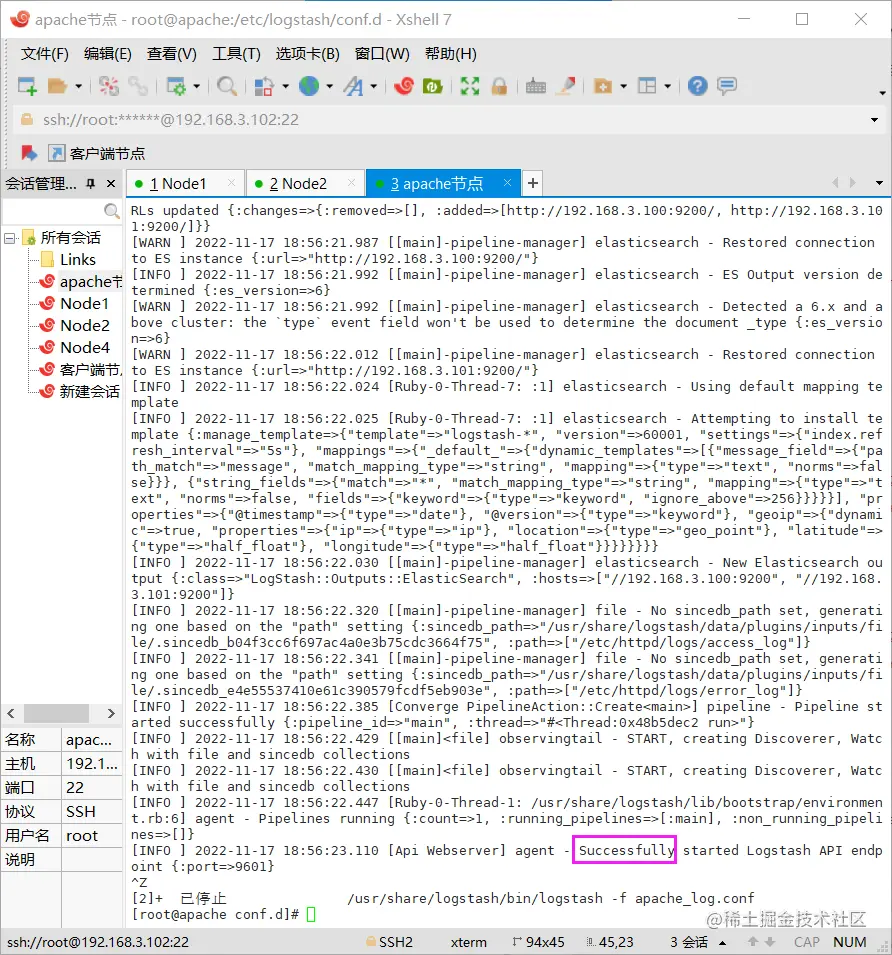The height and width of the screenshot is (955, 892).
Task: Close the Node2 tab
Action: click(x=351, y=183)
